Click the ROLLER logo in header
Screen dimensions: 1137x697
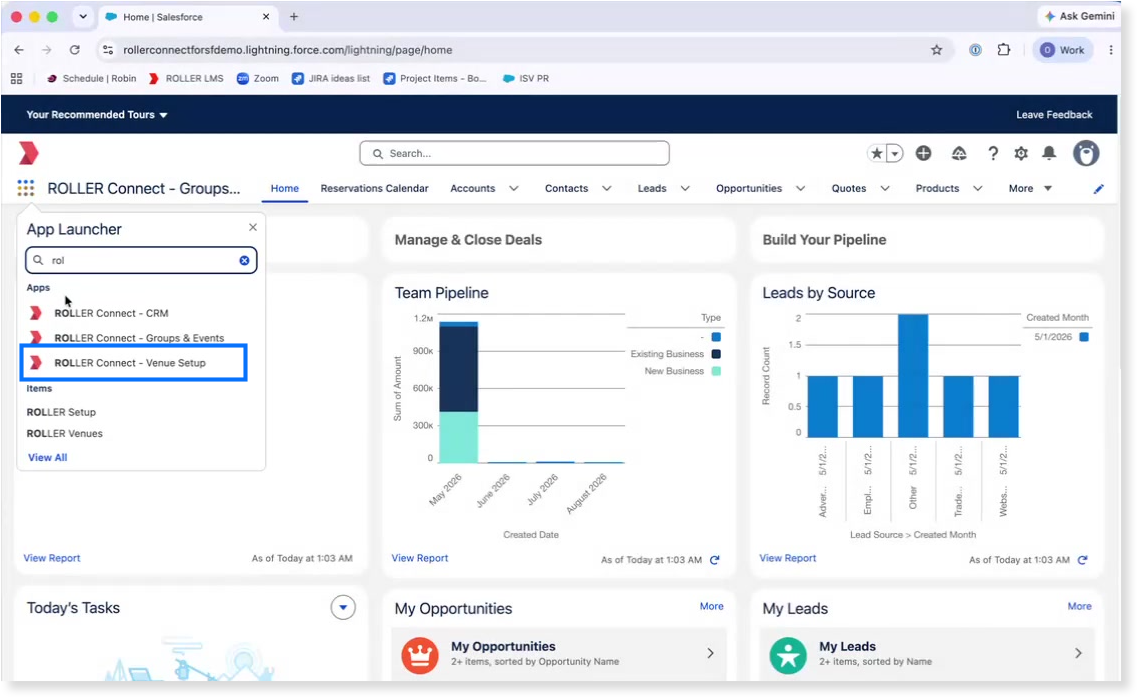(28, 153)
